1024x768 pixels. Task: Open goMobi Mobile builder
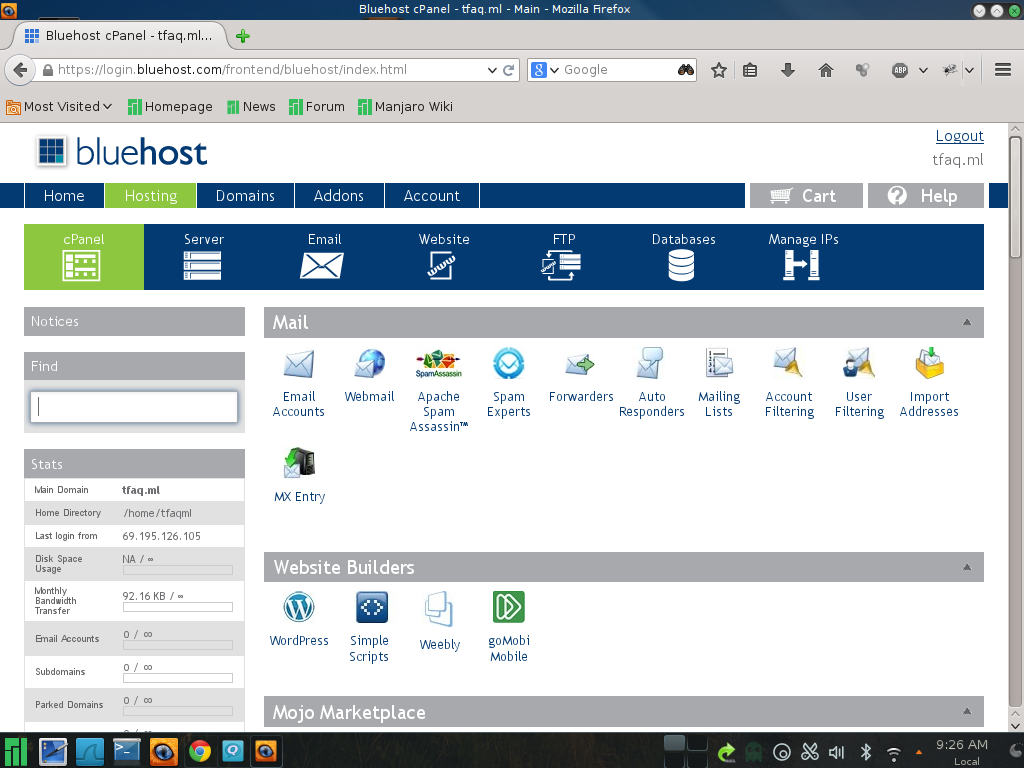(x=508, y=608)
